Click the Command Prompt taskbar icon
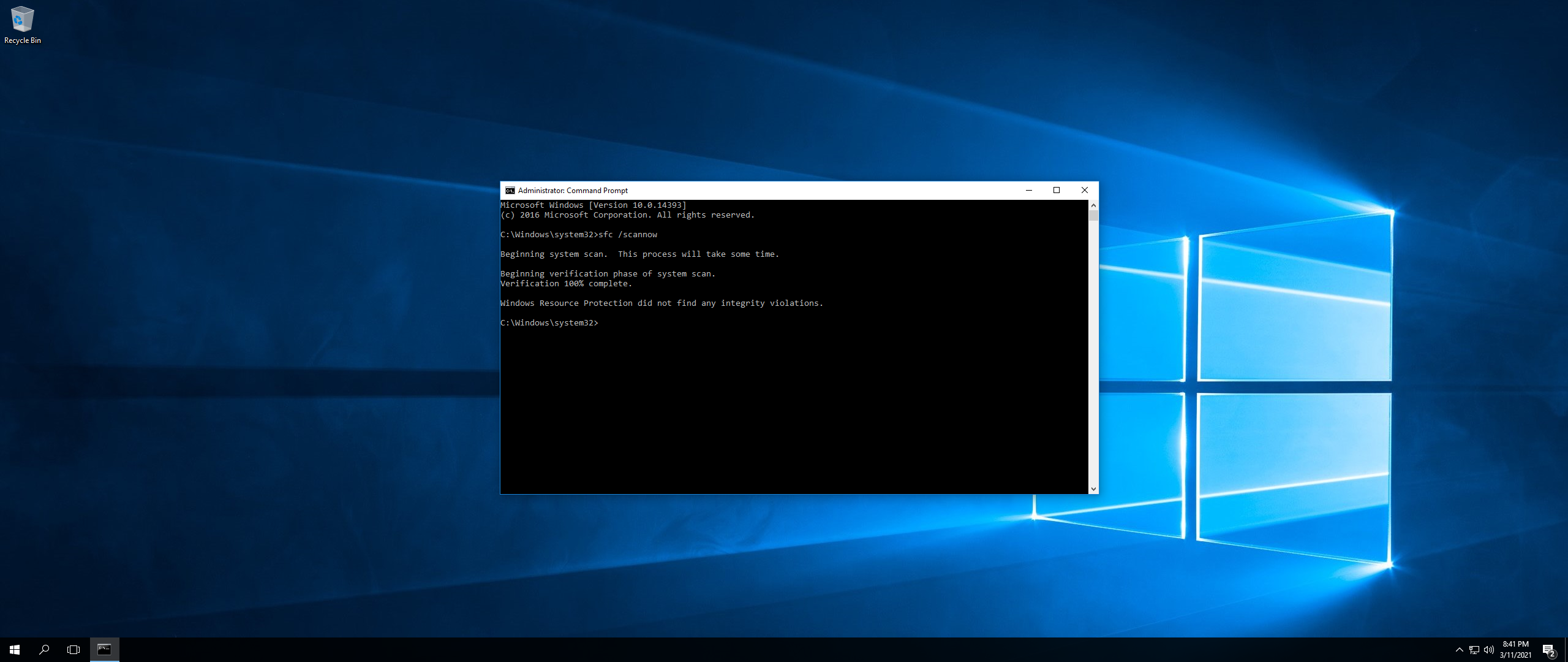The height and width of the screenshot is (662, 1568). point(105,649)
